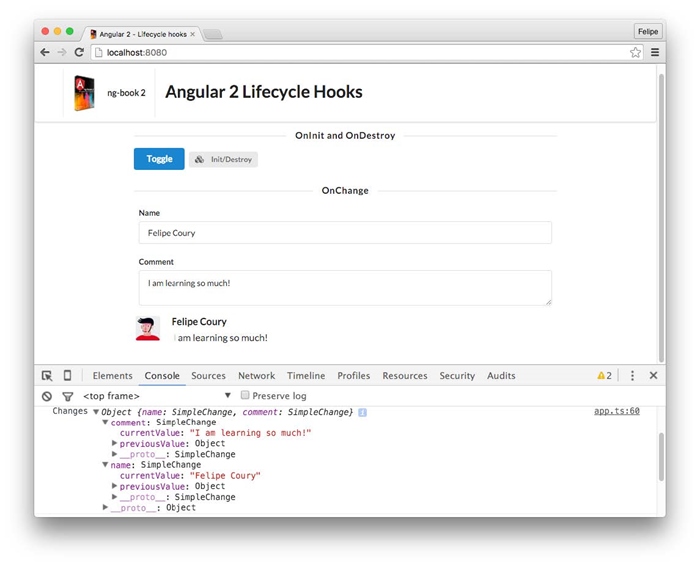Open the Chrome hamburger menu
This screenshot has width=700, height=566.
tap(655, 52)
